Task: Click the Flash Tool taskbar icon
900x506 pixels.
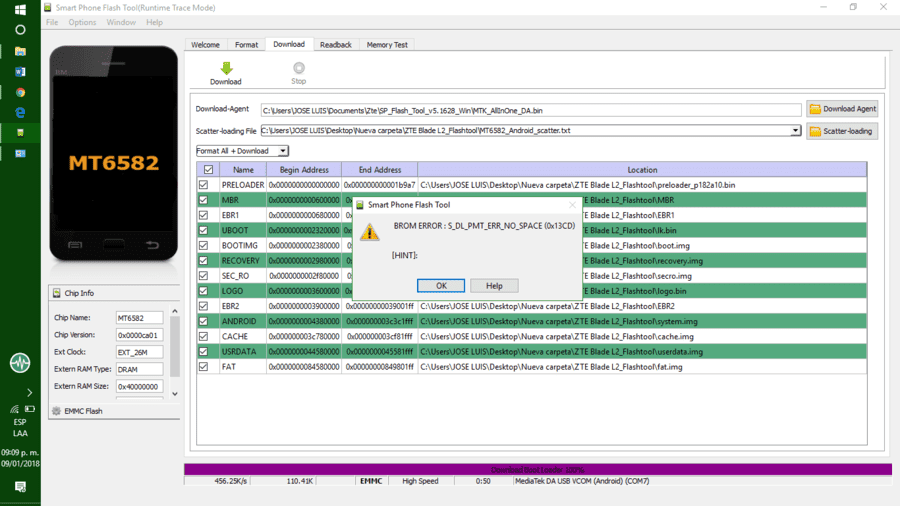Action: tap(20, 133)
